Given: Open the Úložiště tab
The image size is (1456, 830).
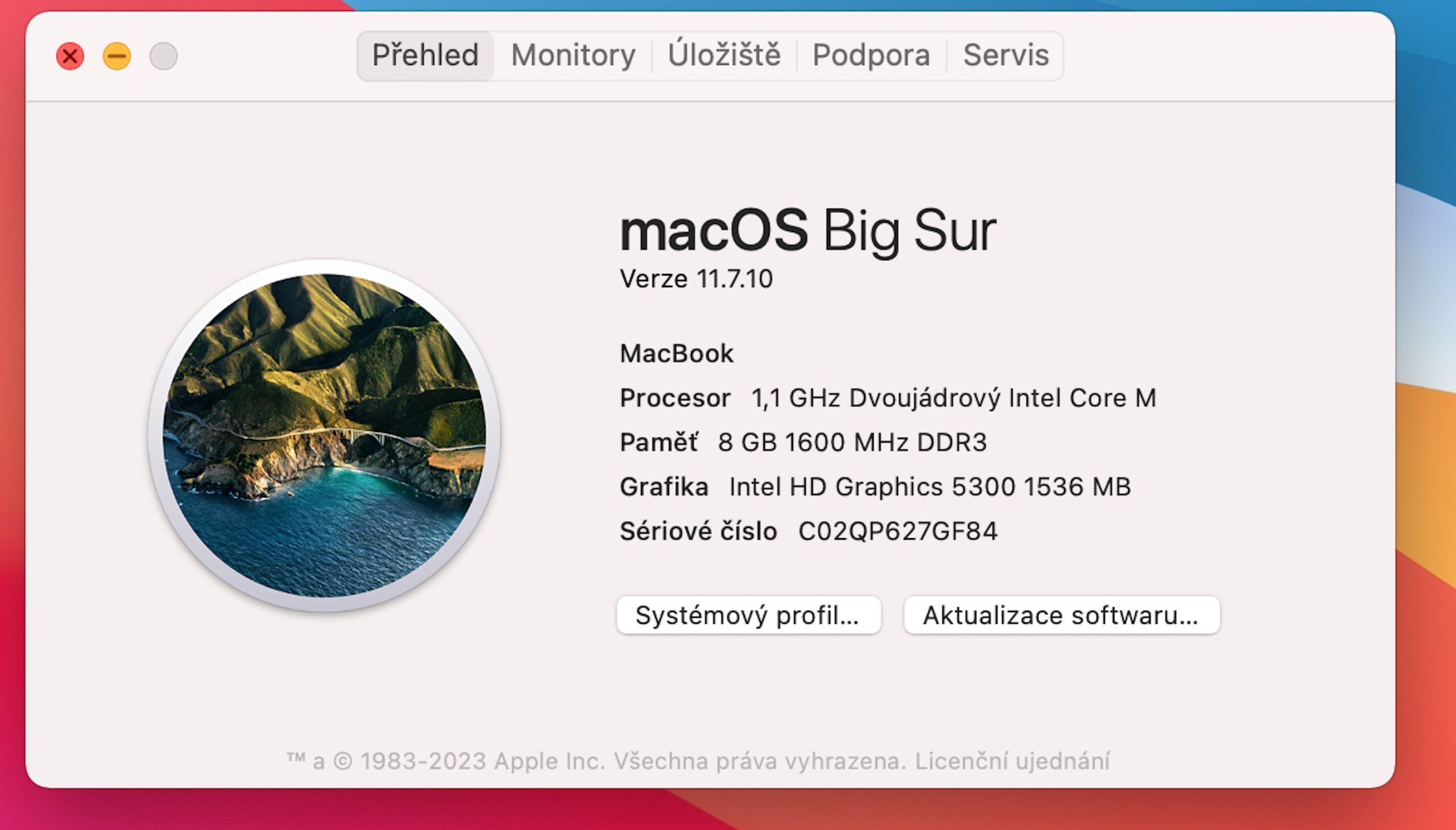Looking at the screenshot, I should click(x=723, y=55).
